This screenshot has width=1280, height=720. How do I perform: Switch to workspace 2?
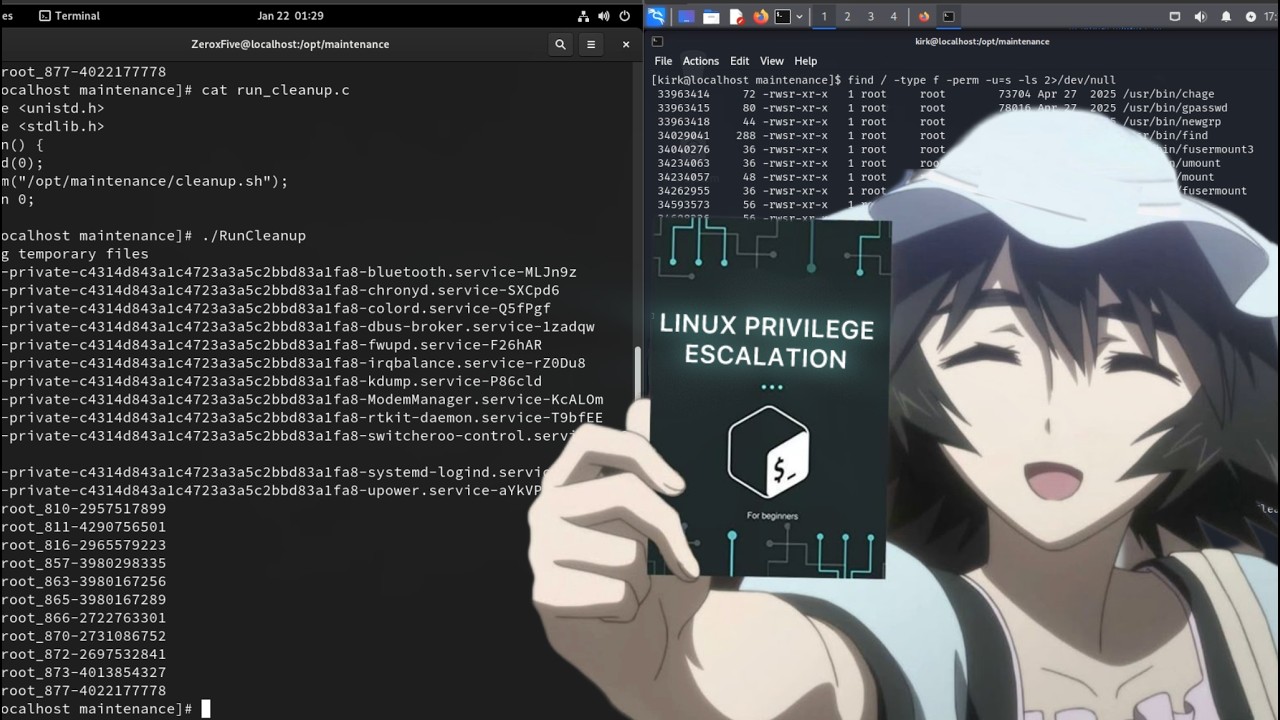click(x=847, y=16)
